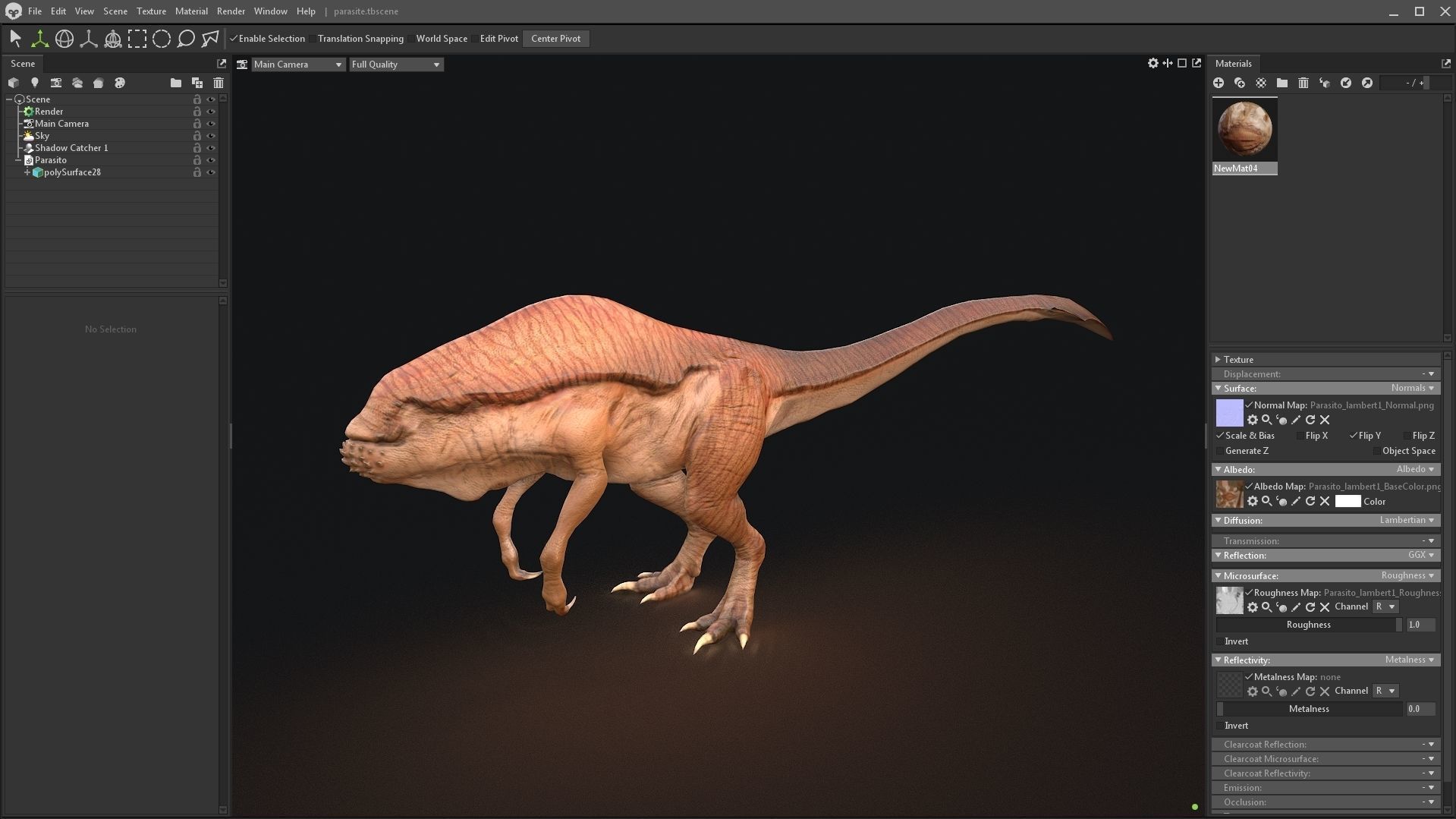This screenshot has height=819, width=1456.
Task: Click the Center Pivot button
Action: coord(556,39)
